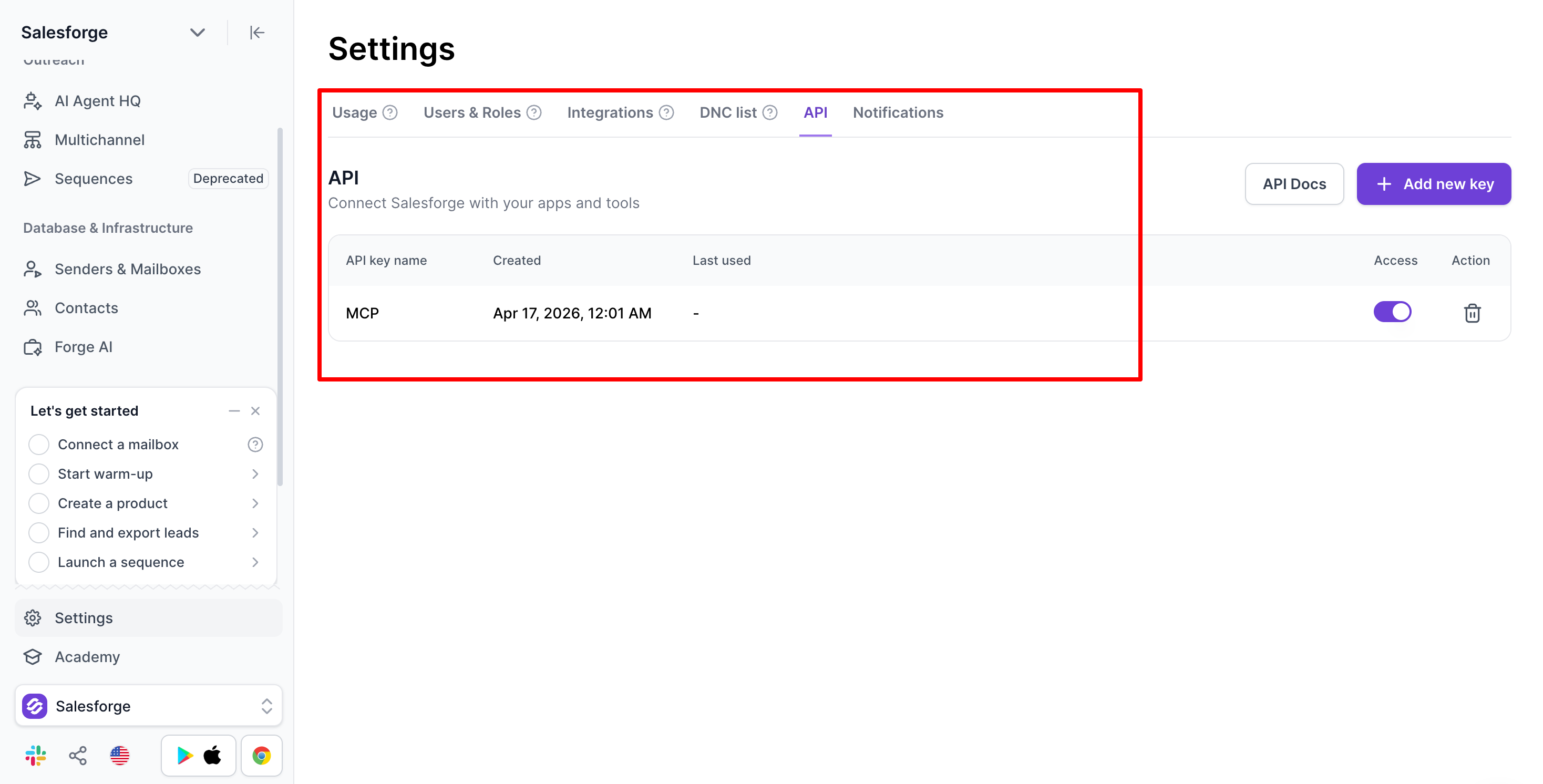Click the Chrome extension icon button
Viewport: 1543px width, 784px height.
[262, 755]
